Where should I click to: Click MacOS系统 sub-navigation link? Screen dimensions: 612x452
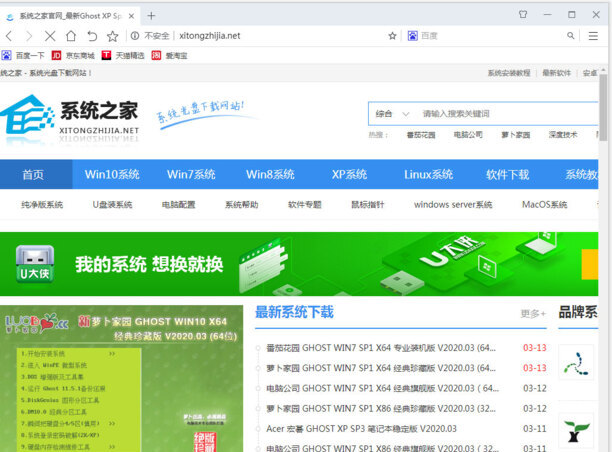(544, 205)
